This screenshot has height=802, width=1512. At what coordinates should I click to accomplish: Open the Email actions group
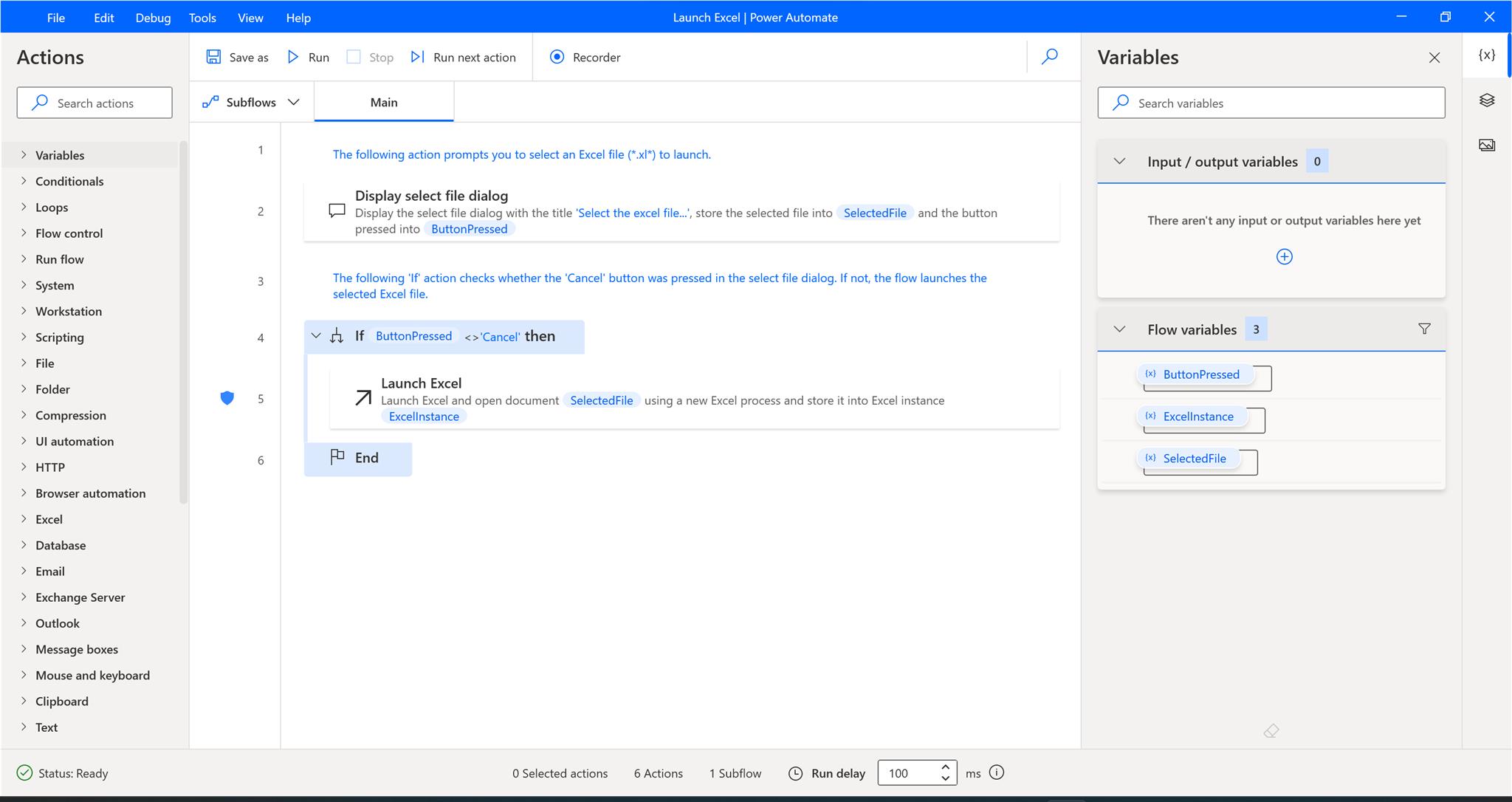(x=50, y=571)
